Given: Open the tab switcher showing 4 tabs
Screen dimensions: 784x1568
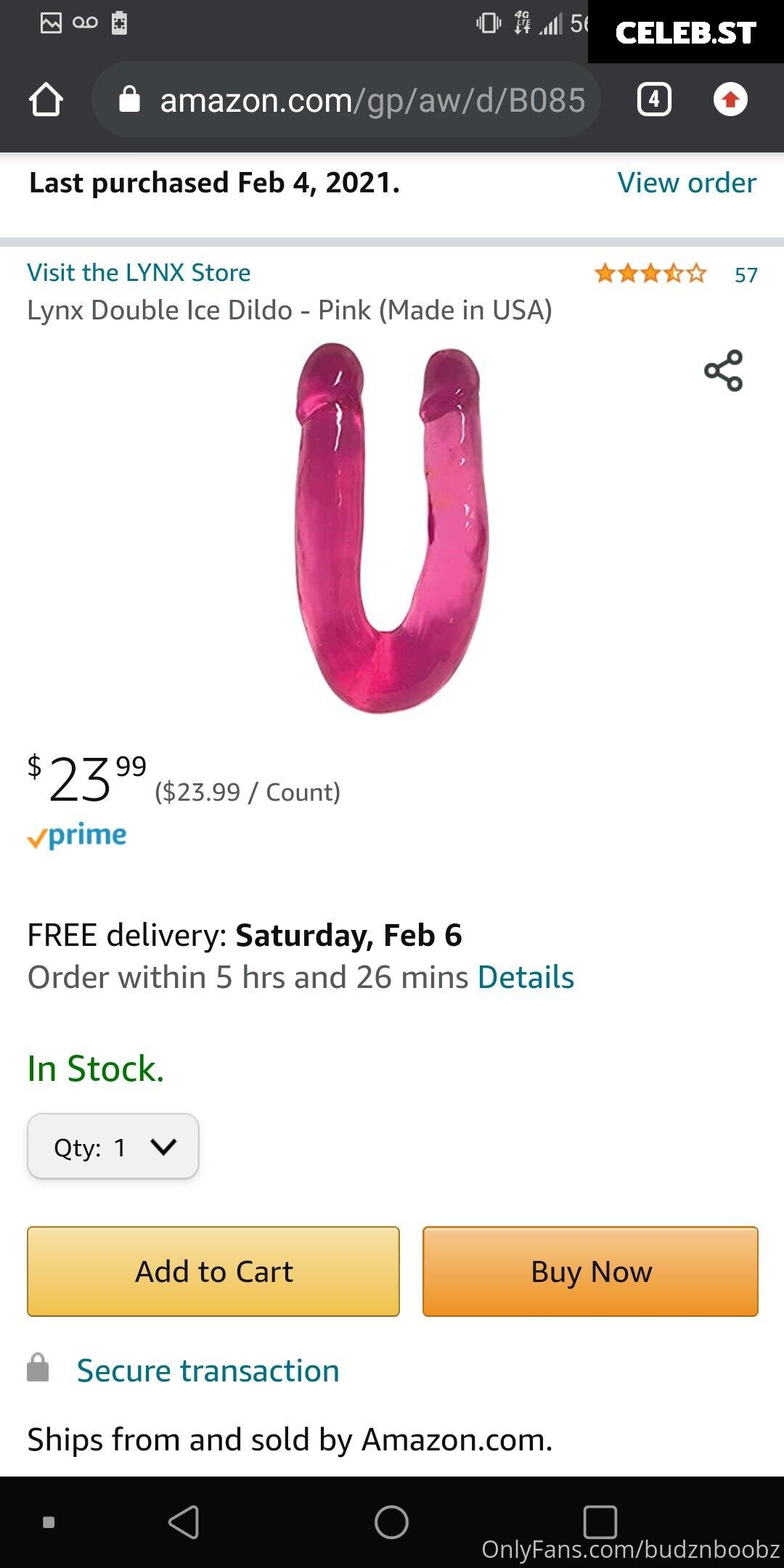Looking at the screenshot, I should [654, 99].
